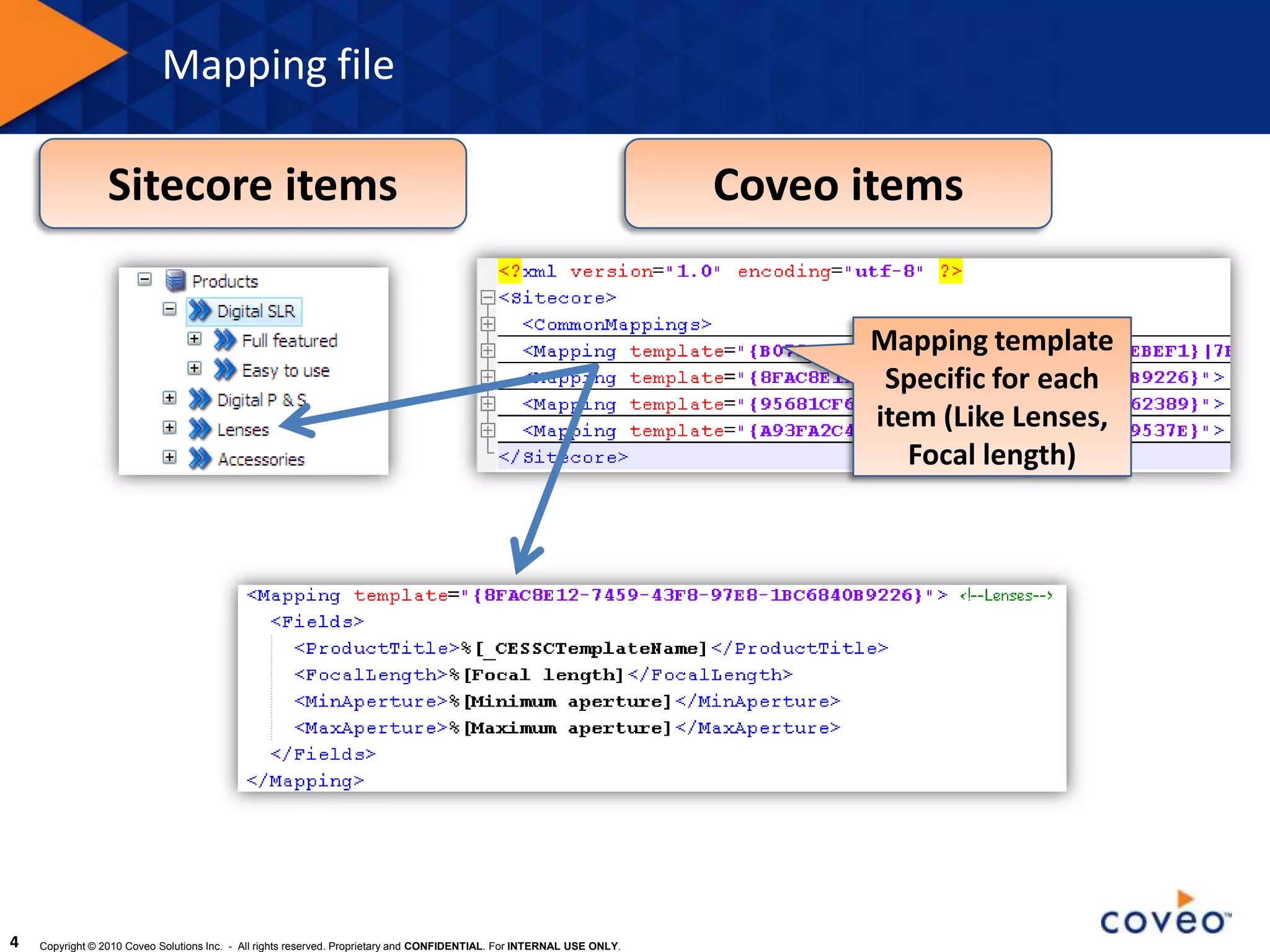
Task: Click the Sitecore items header box
Action: (252, 184)
